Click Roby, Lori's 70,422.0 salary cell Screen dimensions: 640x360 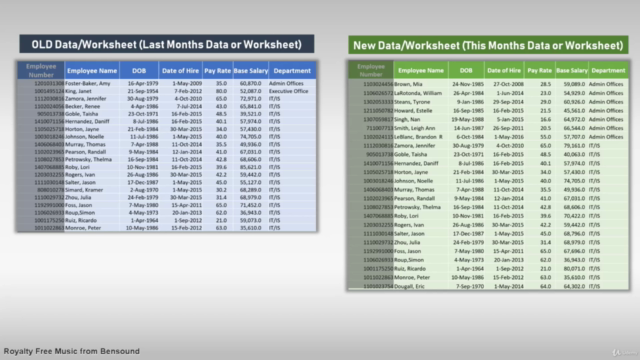click(x=574, y=216)
